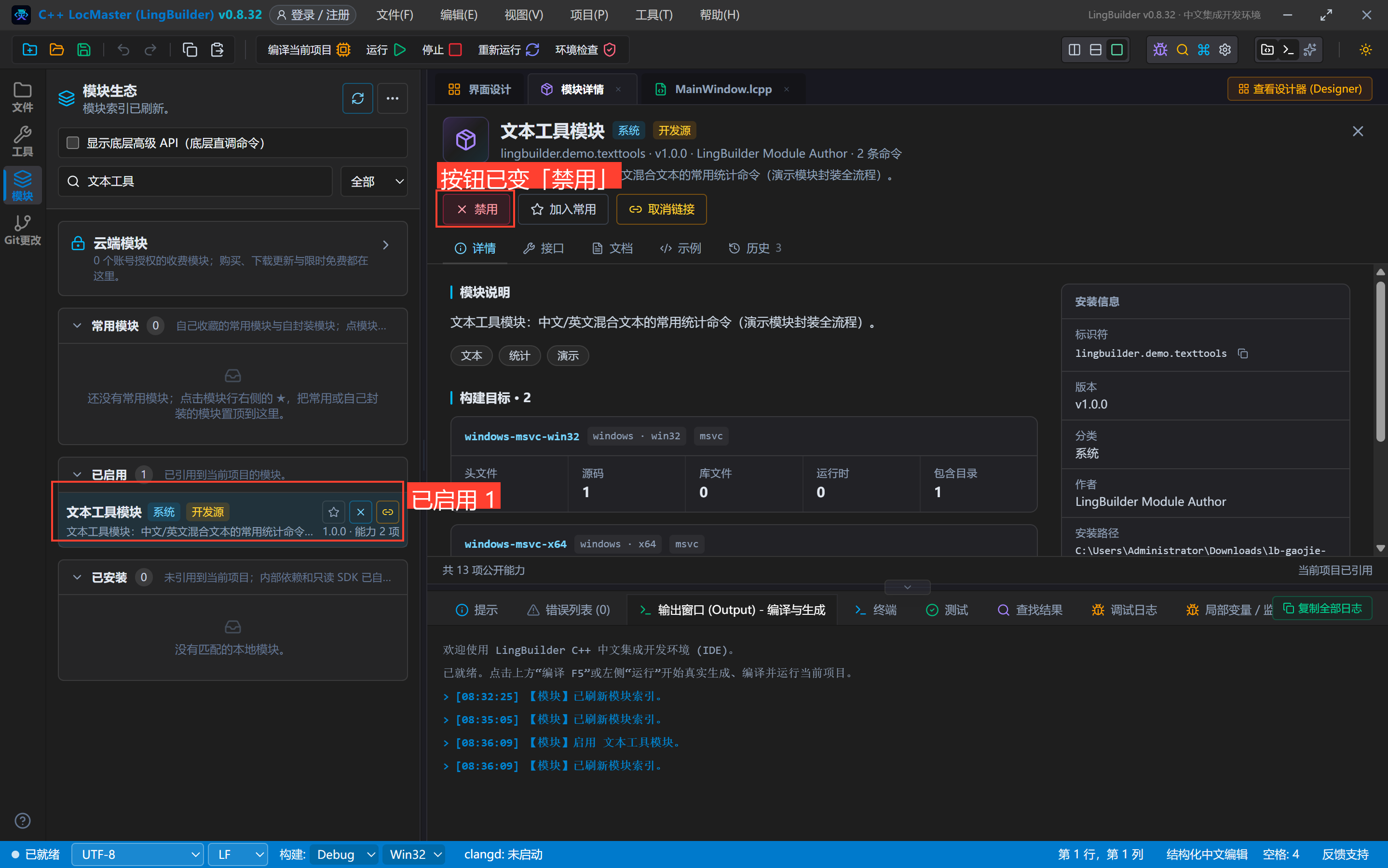Switch to the MainWindow.lcpp tab
This screenshot has height=868, width=1388.
723,89
